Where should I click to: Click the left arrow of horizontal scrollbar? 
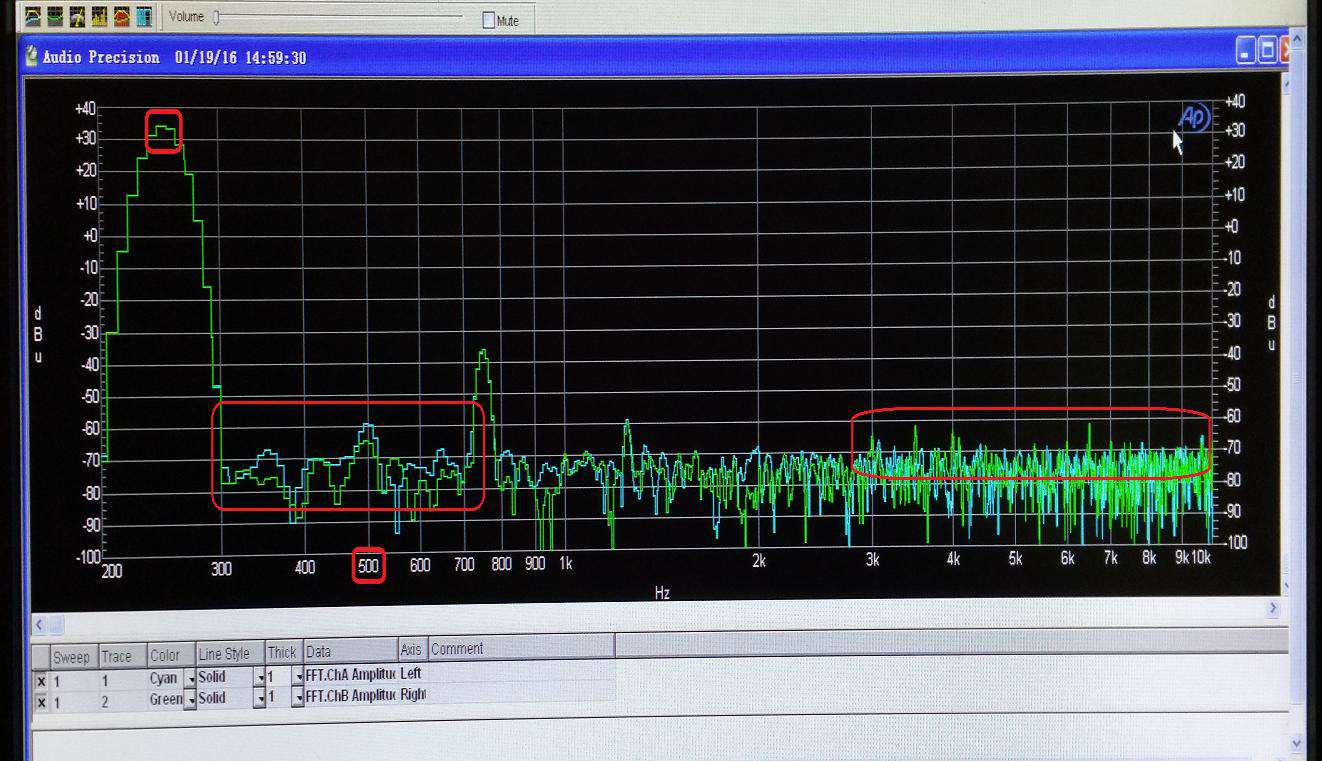click(x=39, y=625)
